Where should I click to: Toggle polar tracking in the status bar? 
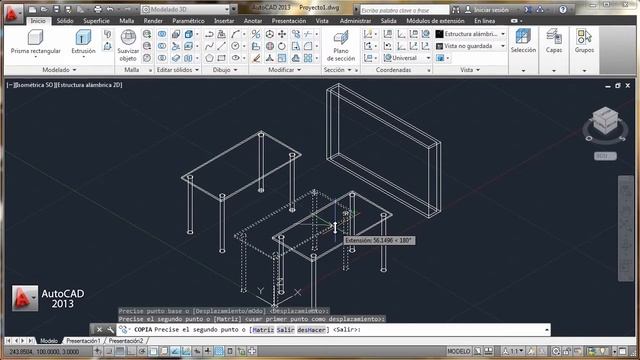tap(142, 351)
